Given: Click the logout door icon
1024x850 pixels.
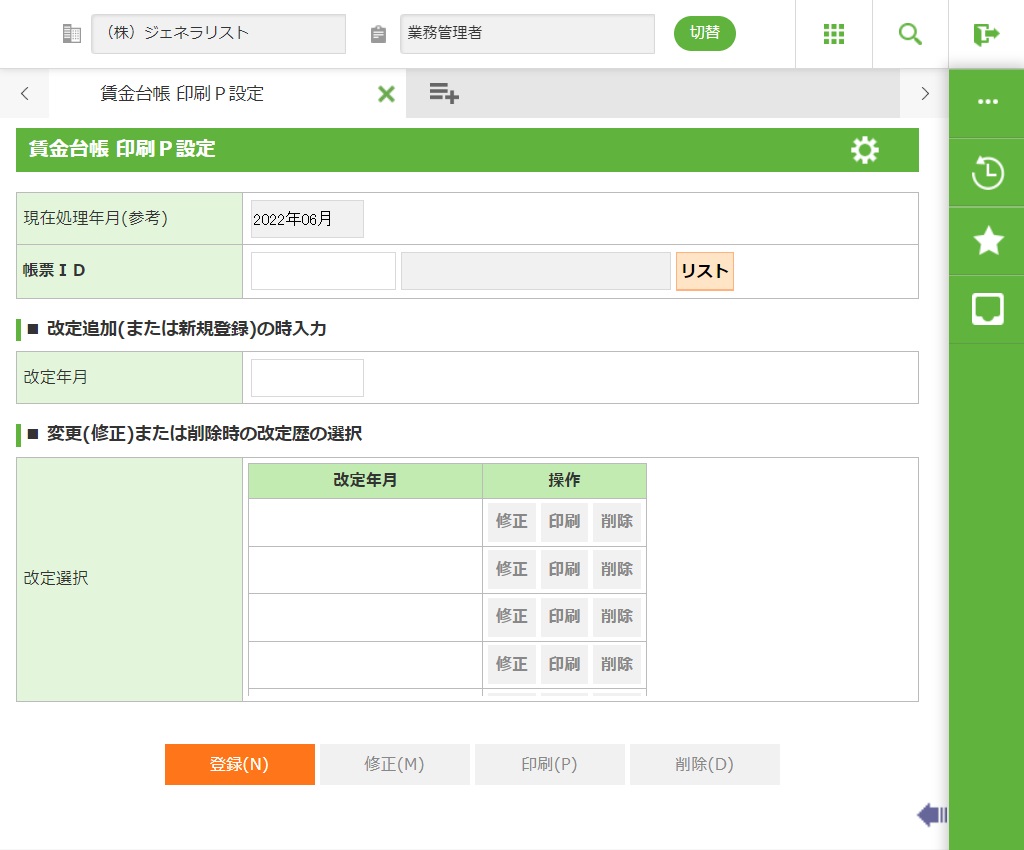Looking at the screenshot, I should click(986, 34).
